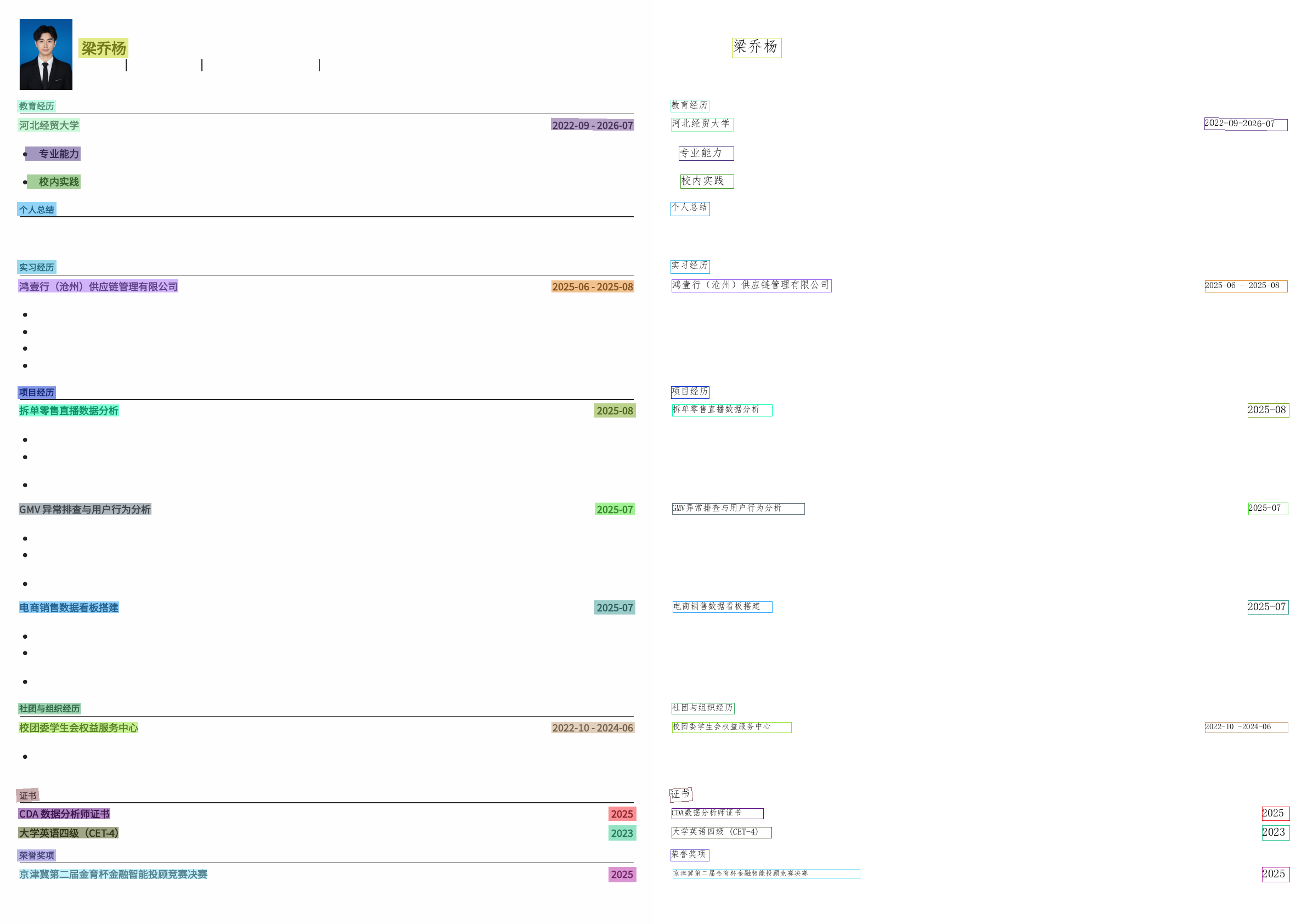Click highlighted 鸿壹行（沧州）供应链管理有限公司 company name

click(x=98, y=286)
